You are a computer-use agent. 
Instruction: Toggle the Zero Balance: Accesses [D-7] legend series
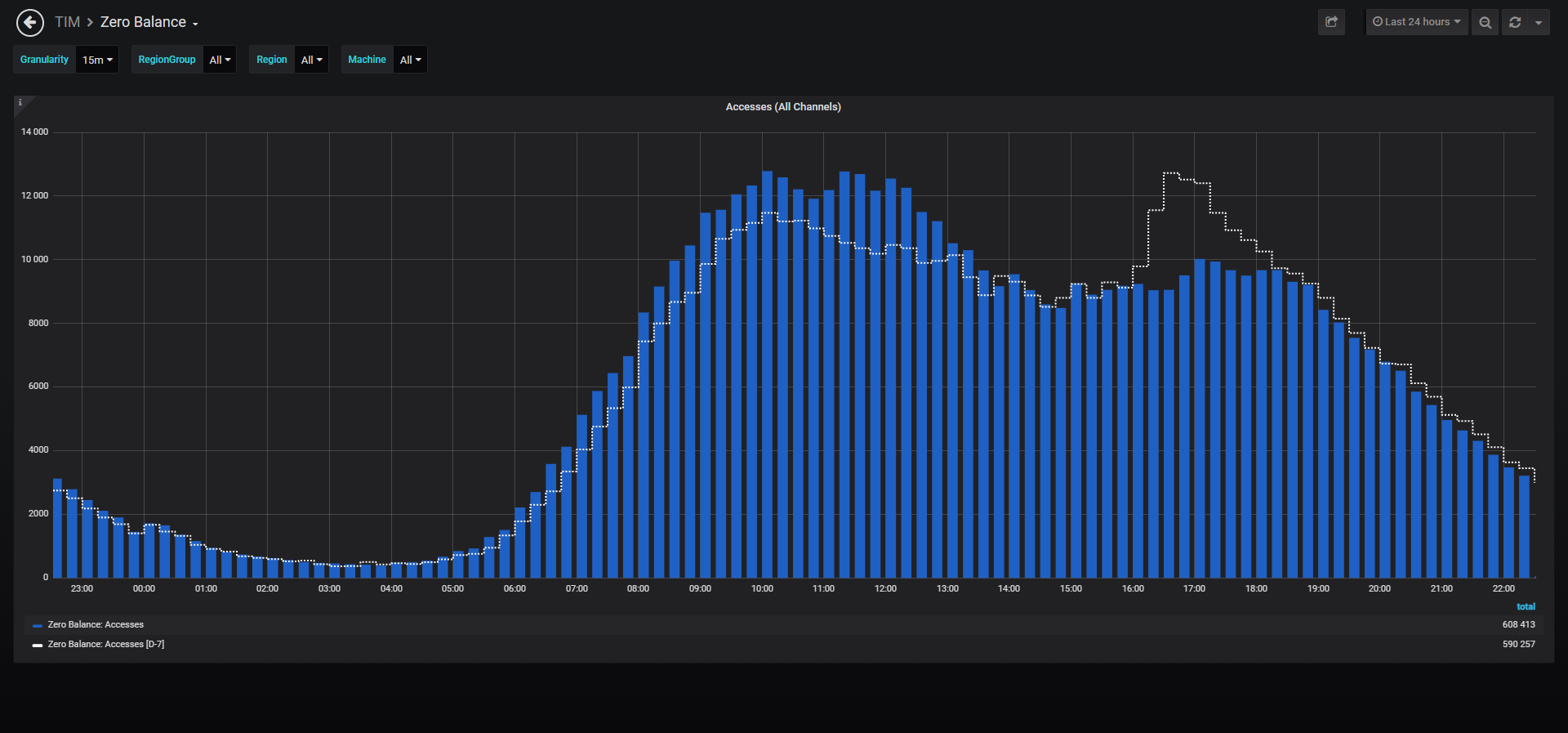coord(106,644)
